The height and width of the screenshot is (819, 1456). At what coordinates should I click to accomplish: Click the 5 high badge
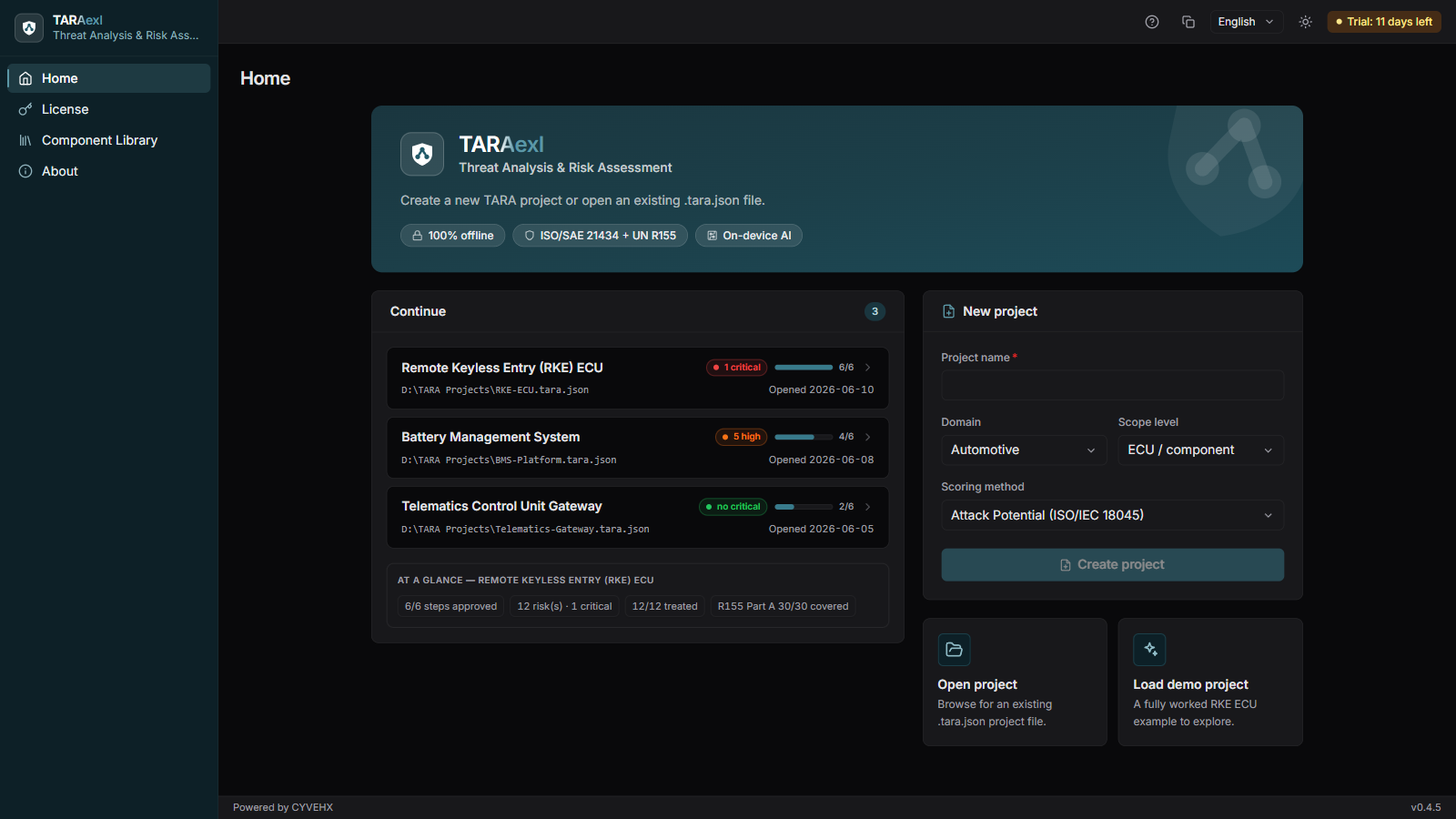point(742,437)
